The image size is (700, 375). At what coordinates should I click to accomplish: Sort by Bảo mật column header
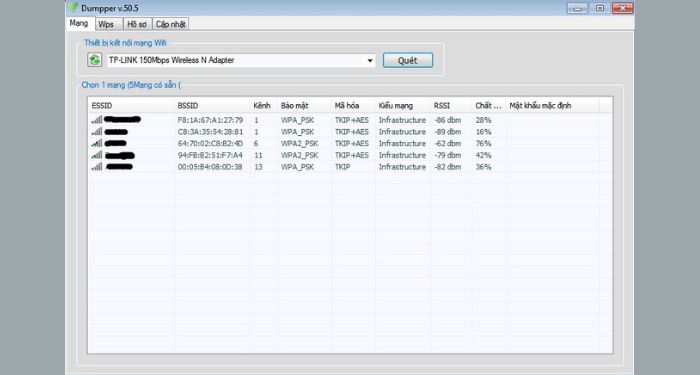[304, 105]
